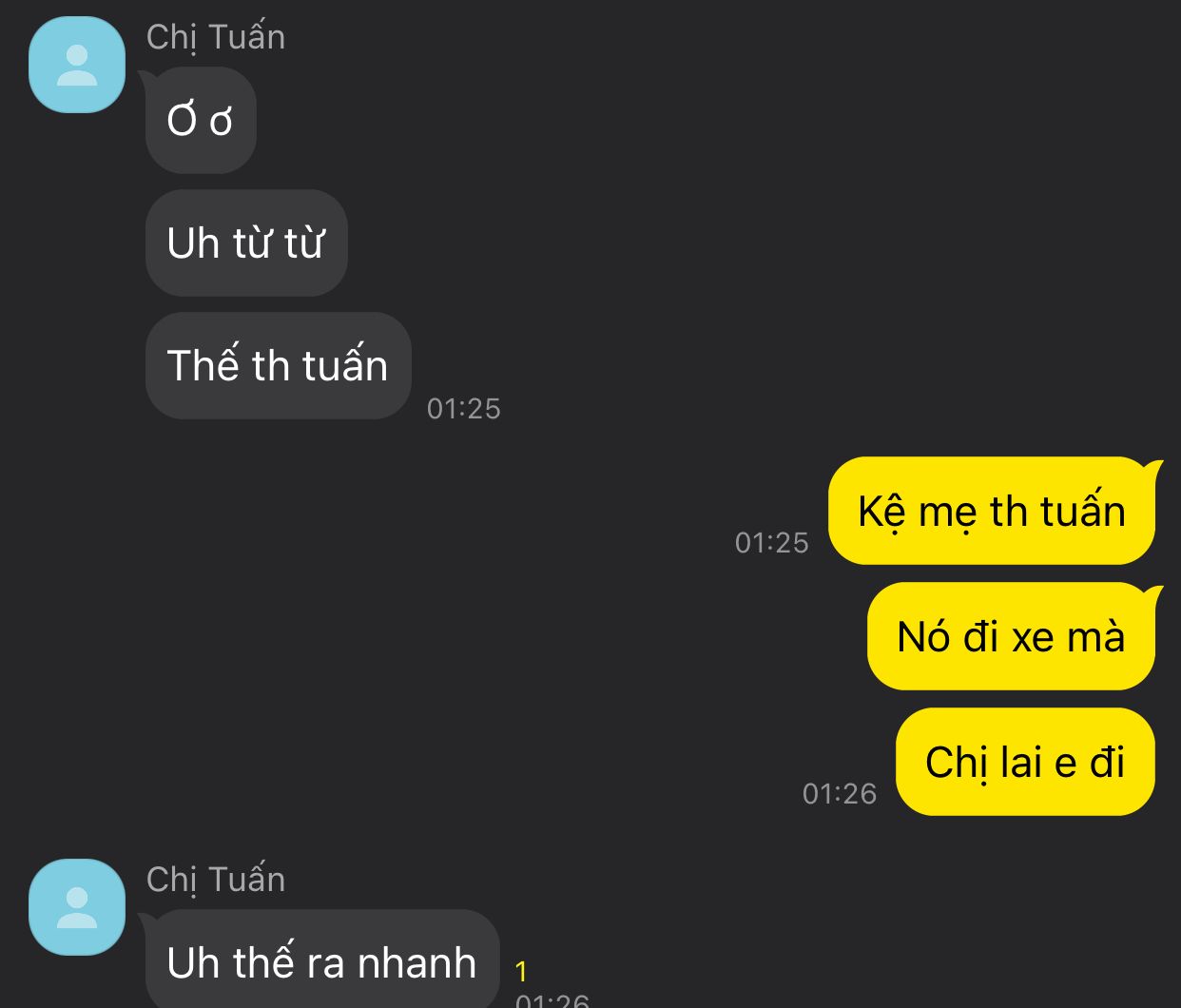Select the 'Thế th tuấn' message
The width and height of the screenshot is (1181, 1008).
(x=278, y=365)
